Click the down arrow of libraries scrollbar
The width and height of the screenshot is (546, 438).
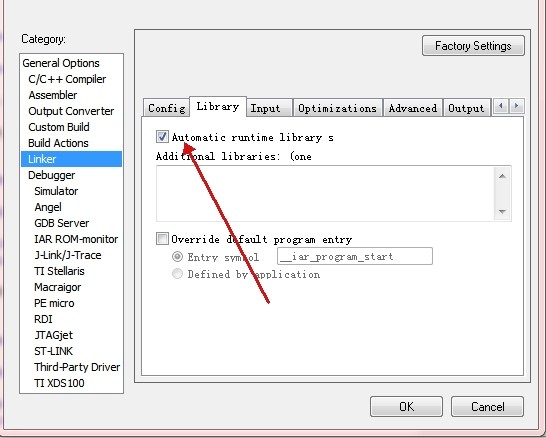(502, 211)
